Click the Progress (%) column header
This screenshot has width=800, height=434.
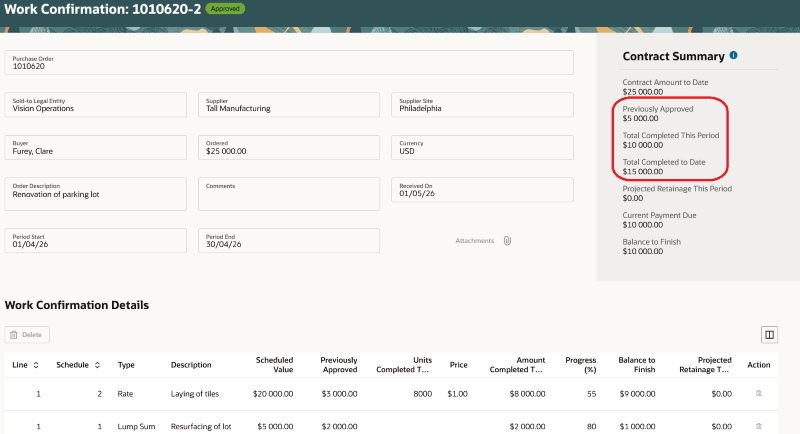tap(581, 365)
